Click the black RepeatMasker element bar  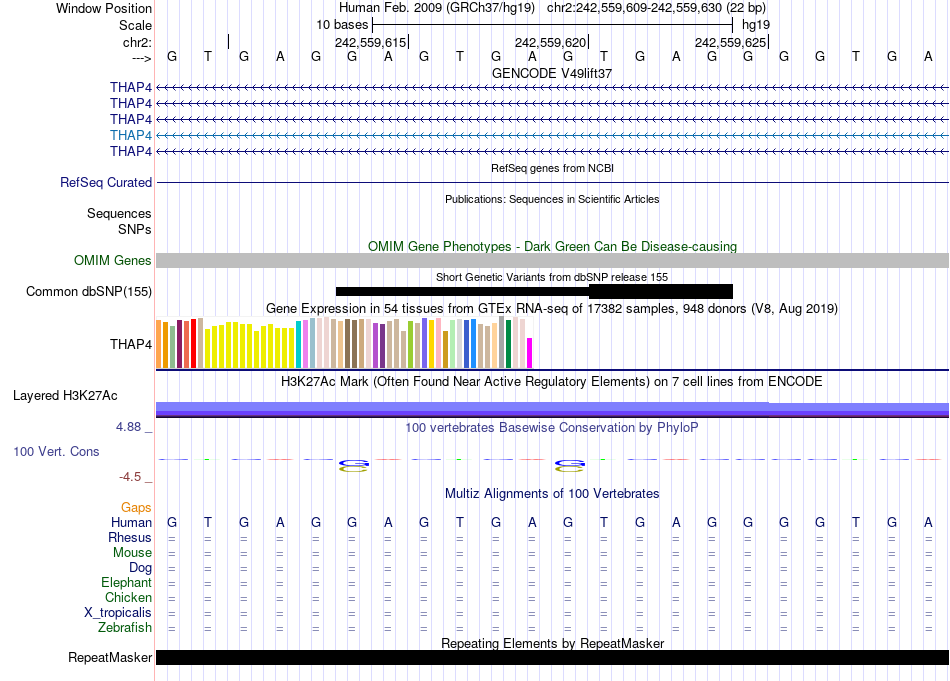point(553,657)
